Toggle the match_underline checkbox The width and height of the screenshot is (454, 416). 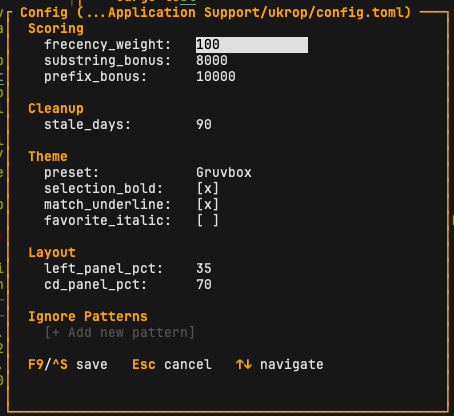click(208, 205)
